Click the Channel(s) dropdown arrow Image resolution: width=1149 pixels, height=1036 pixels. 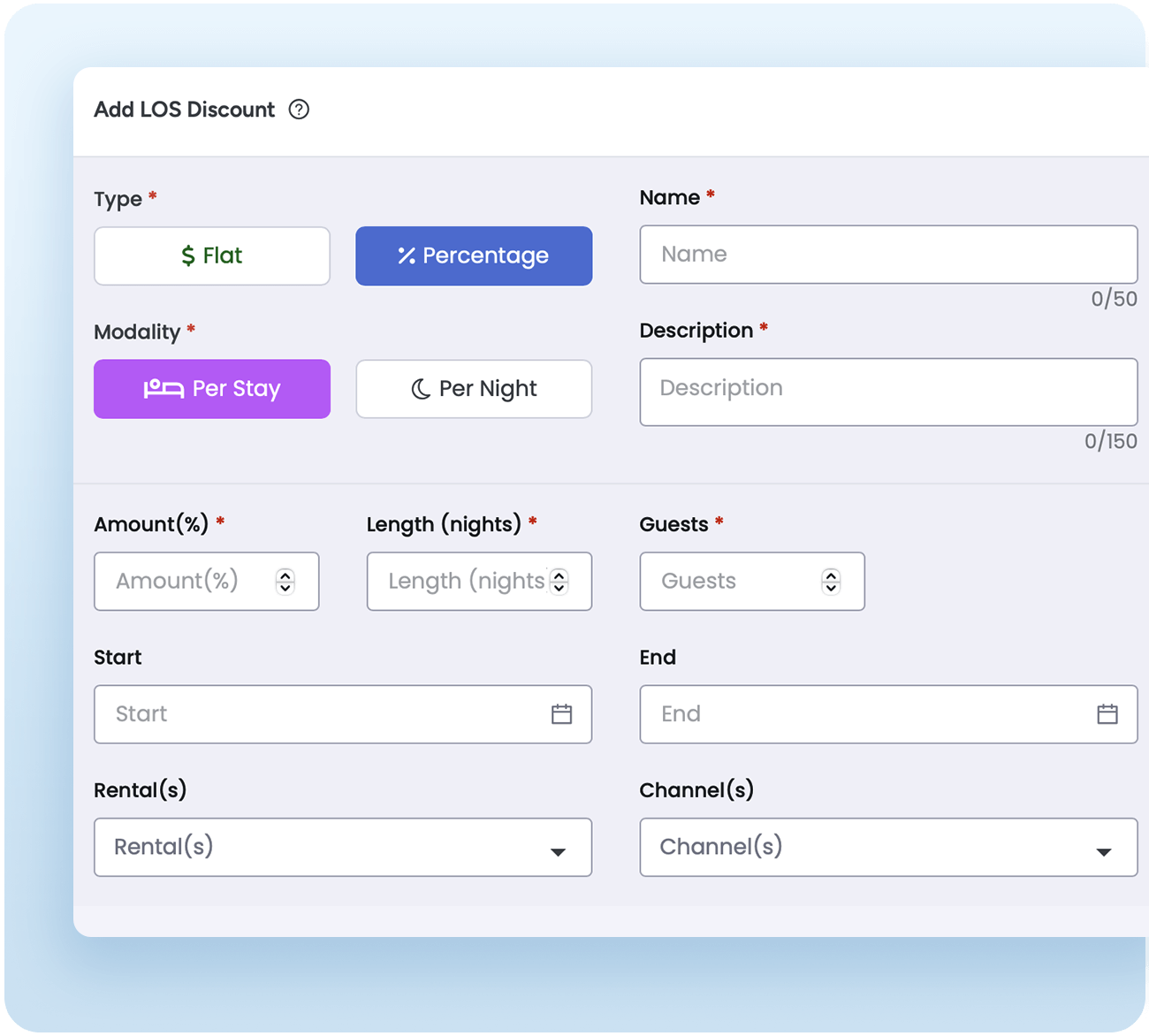1103,851
